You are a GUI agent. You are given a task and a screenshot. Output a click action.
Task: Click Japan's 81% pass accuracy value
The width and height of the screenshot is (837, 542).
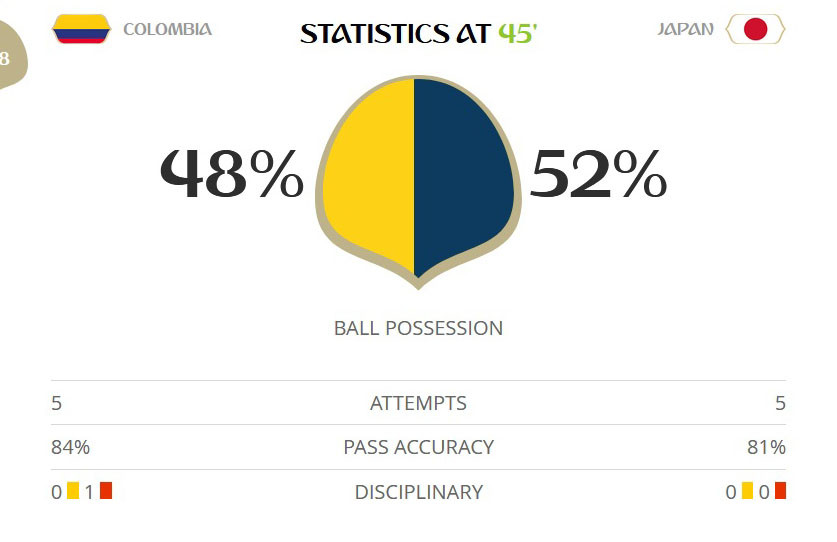(x=766, y=447)
